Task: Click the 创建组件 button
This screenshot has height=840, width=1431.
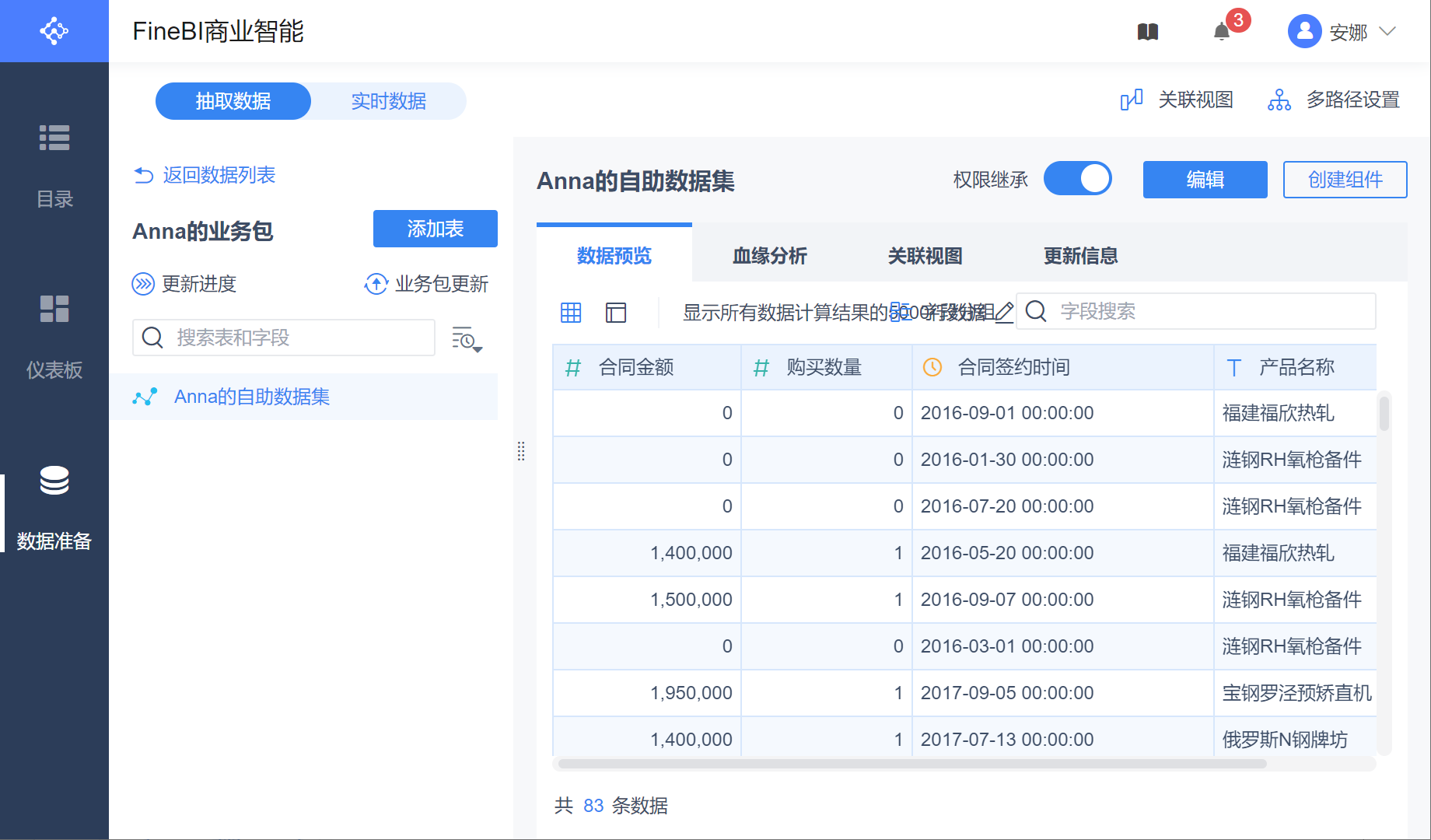Action: (x=1345, y=180)
